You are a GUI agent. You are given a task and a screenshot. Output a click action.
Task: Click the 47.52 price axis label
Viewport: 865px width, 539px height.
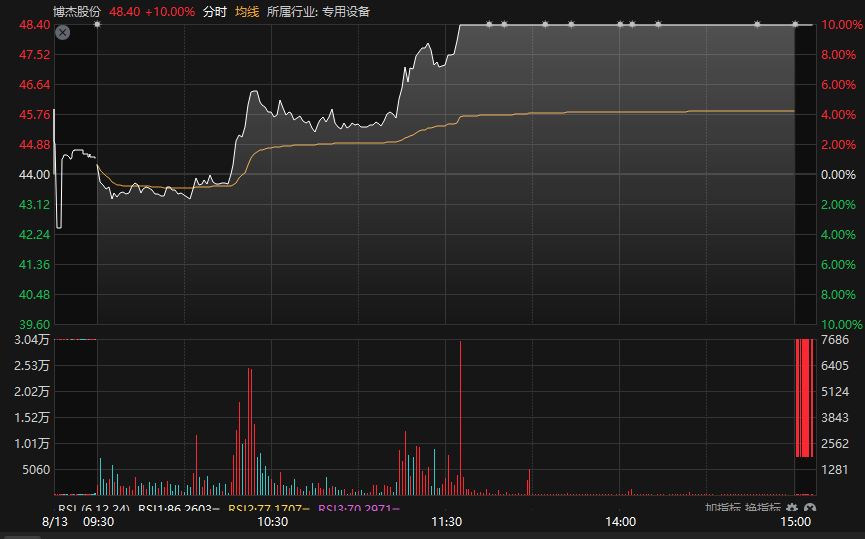pyautogui.click(x=35, y=55)
